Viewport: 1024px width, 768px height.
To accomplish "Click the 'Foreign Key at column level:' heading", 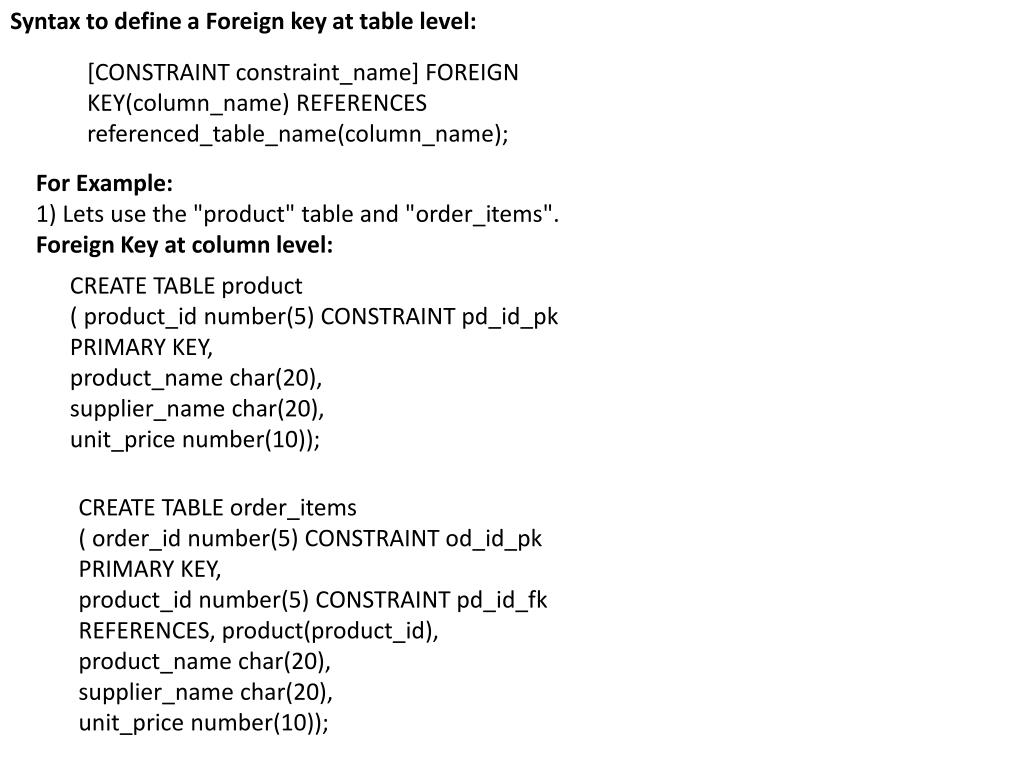I will pos(184,245).
